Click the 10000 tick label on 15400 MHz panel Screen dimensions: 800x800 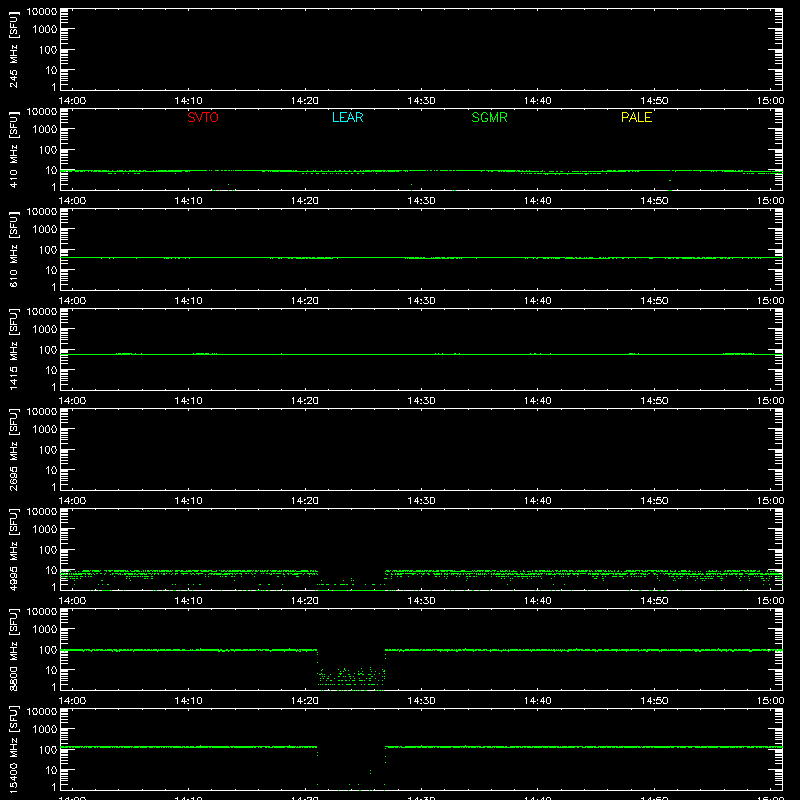tap(42, 712)
